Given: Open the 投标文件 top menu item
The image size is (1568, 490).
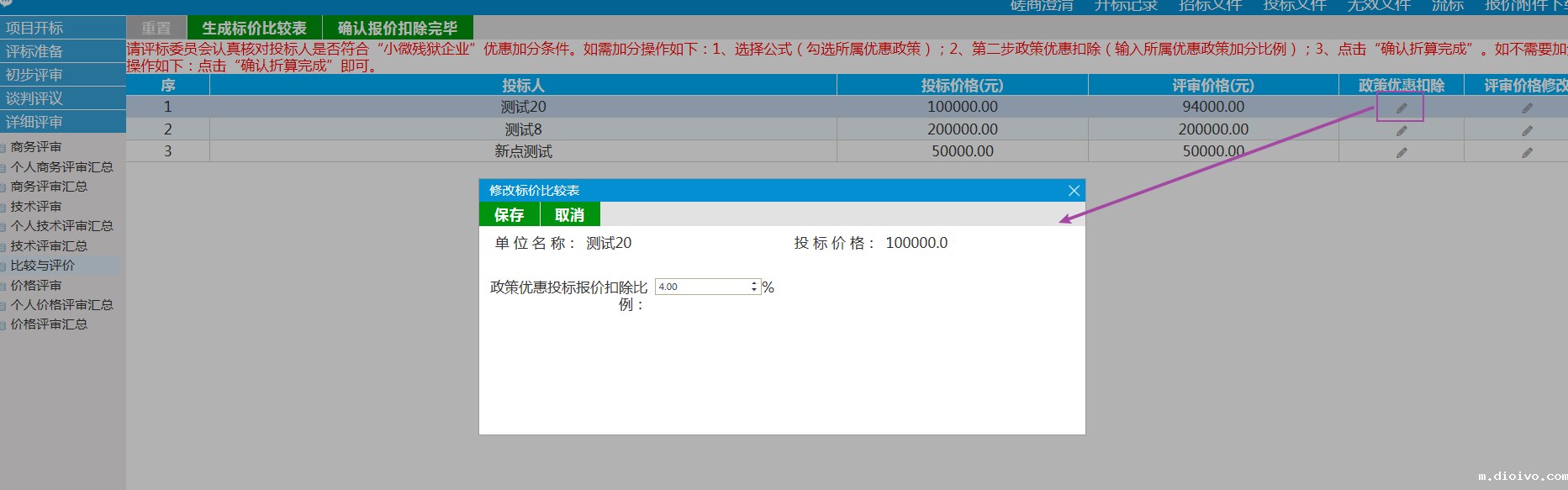Looking at the screenshot, I should (x=1294, y=6).
